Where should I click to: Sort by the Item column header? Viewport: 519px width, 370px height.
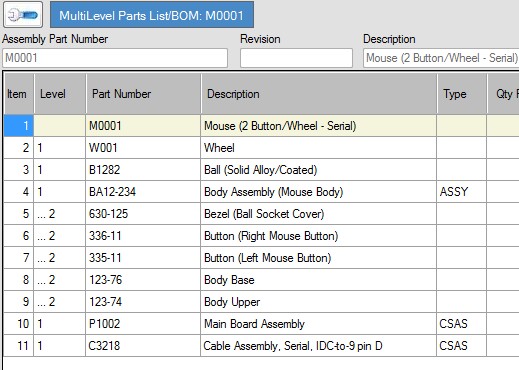click(19, 94)
